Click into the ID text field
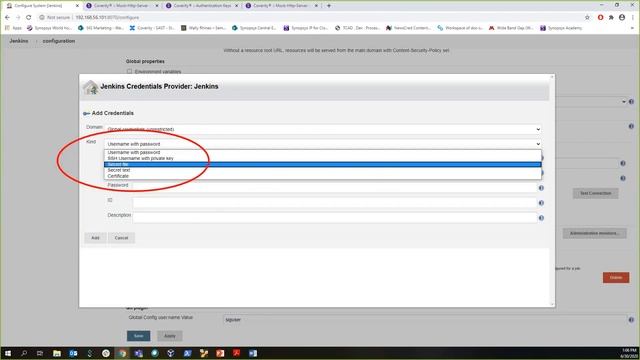This screenshot has width=640, height=360. click(334, 203)
